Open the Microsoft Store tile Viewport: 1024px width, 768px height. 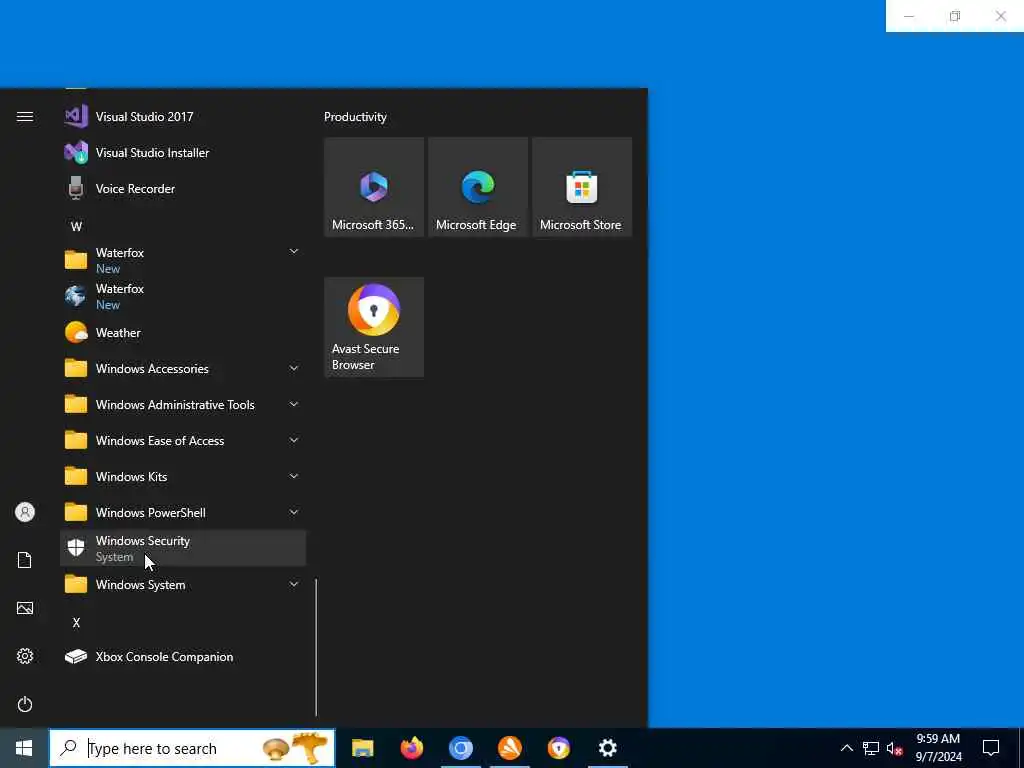pos(581,187)
